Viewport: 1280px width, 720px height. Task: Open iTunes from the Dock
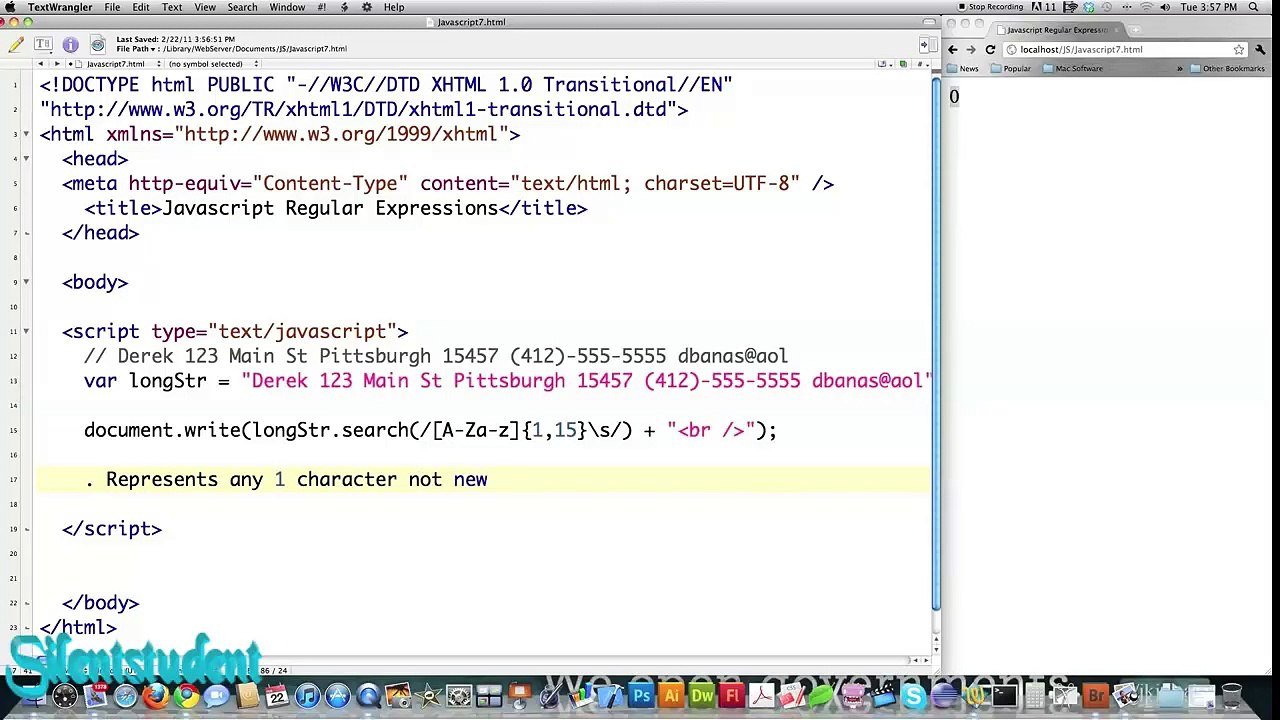click(307, 695)
